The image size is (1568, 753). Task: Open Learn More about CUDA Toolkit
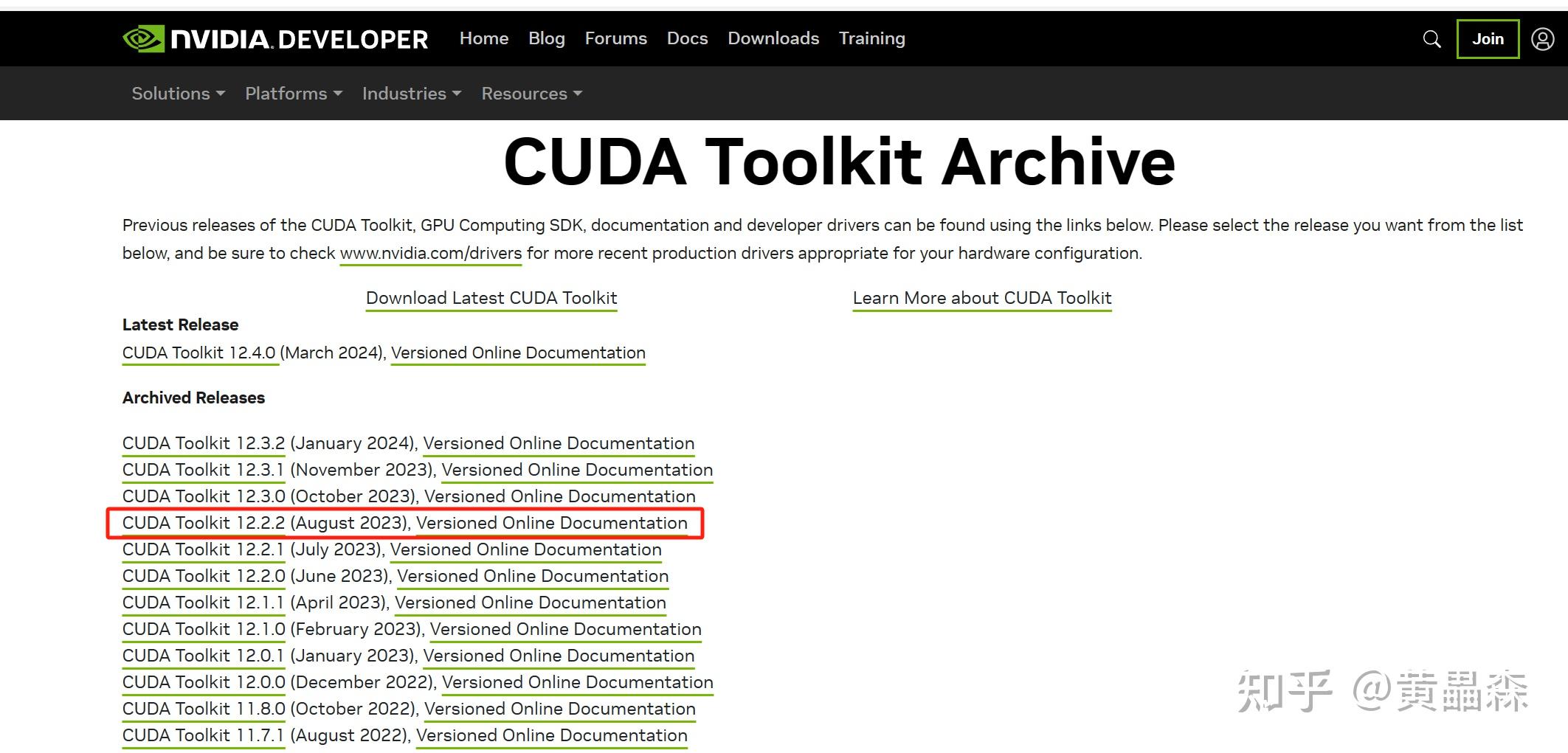(981, 298)
